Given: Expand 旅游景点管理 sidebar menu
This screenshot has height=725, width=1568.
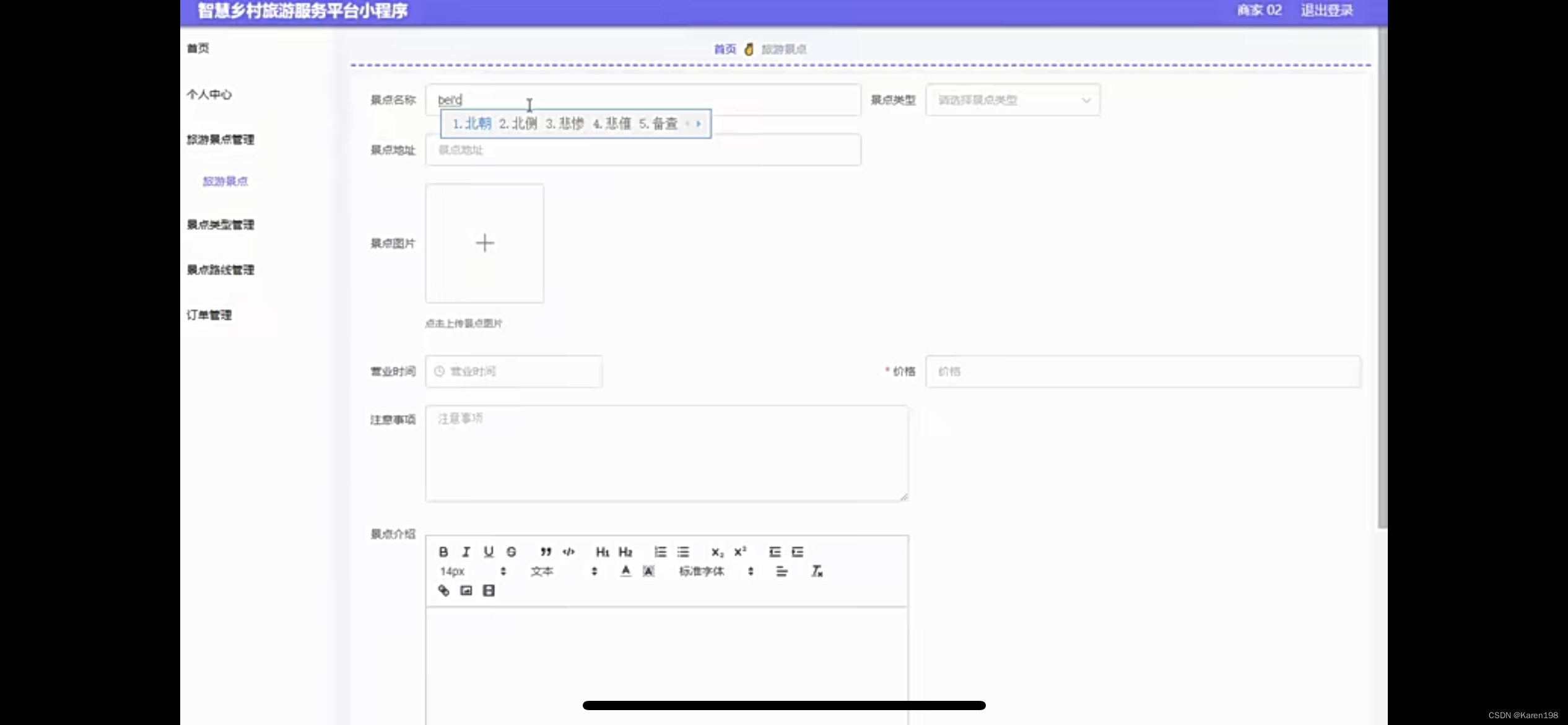Looking at the screenshot, I should (x=220, y=139).
